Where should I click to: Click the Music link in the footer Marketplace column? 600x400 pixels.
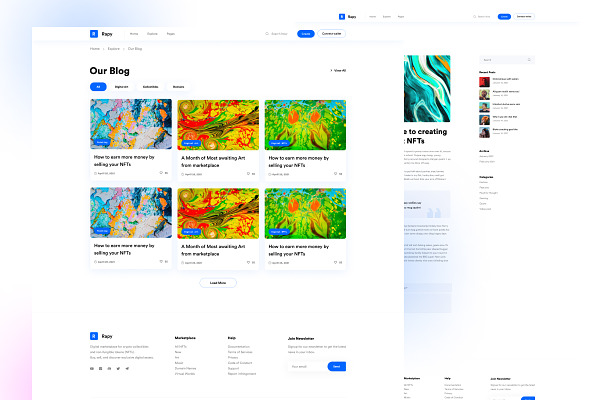click(x=179, y=363)
